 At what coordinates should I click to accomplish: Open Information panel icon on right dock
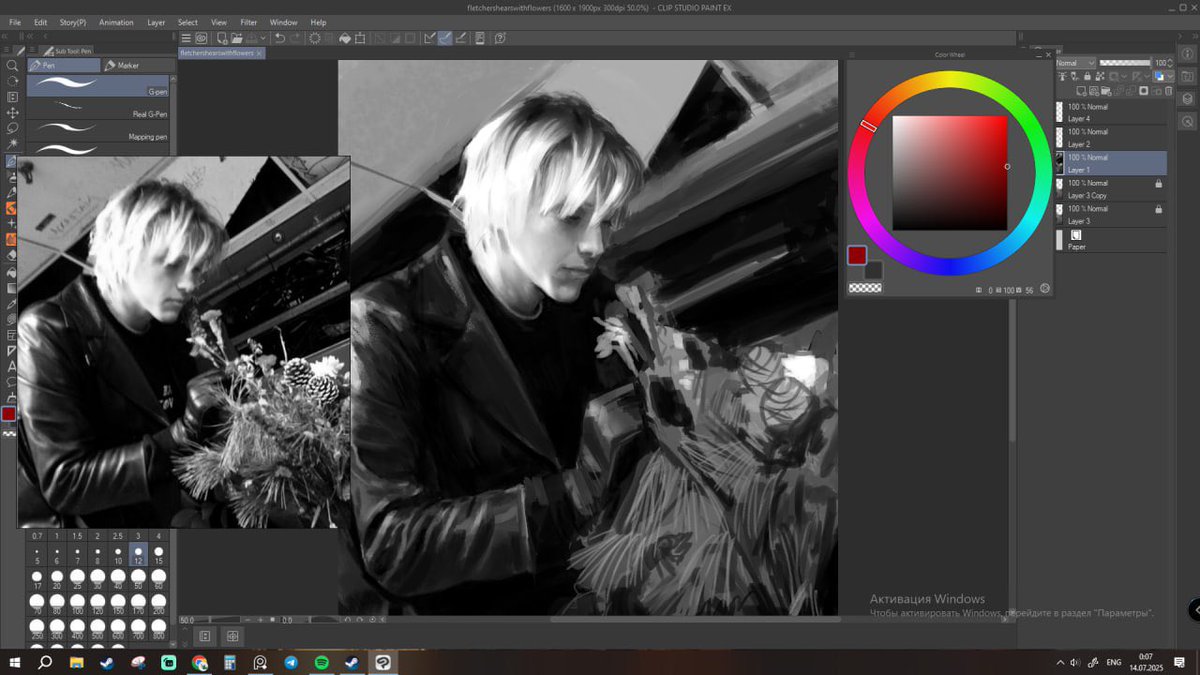pyautogui.click(x=1187, y=55)
